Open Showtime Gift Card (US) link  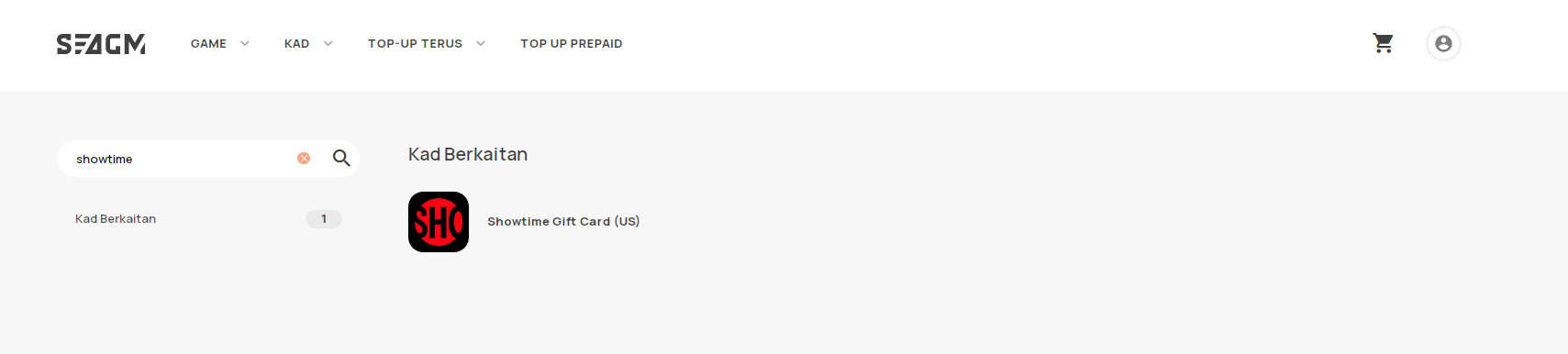tap(563, 221)
